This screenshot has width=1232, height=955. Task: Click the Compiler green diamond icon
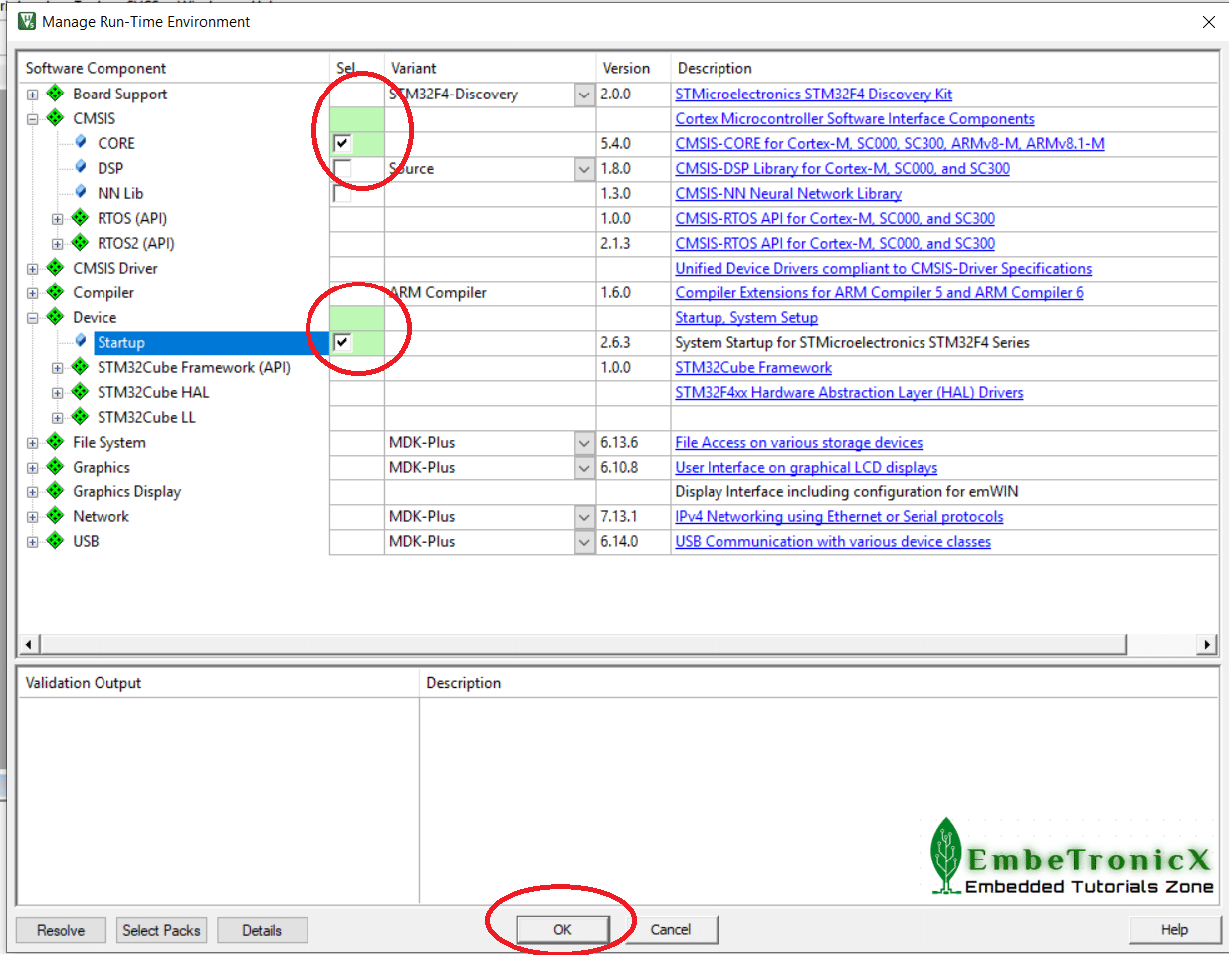(x=56, y=292)
